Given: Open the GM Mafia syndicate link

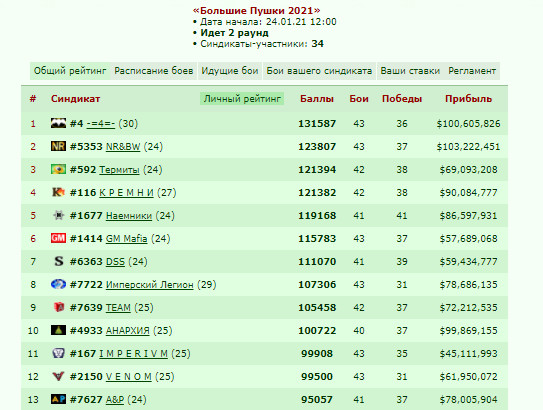Looking at the screenshot, I should point(126,239).
